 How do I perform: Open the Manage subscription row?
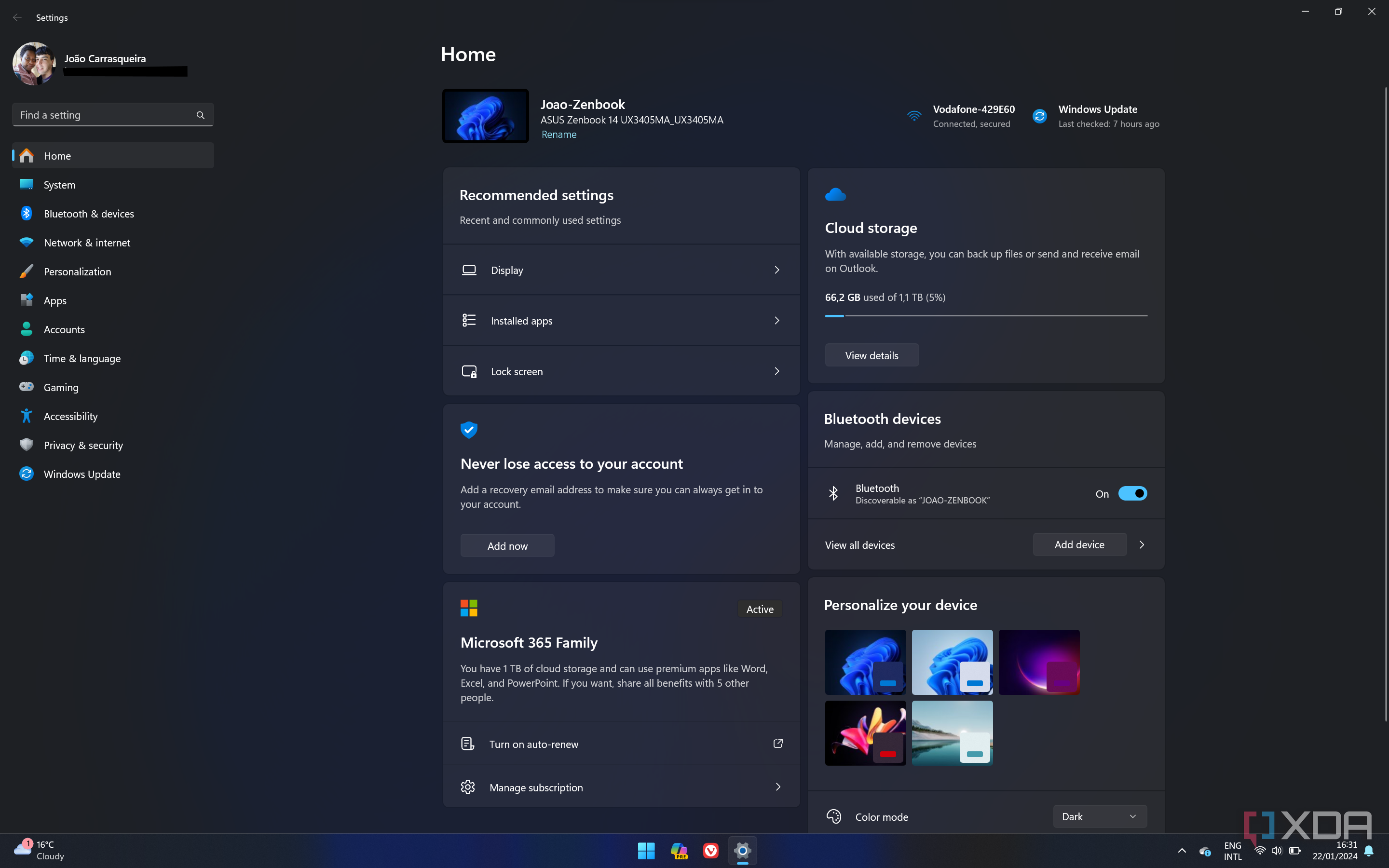pos(621,787)
